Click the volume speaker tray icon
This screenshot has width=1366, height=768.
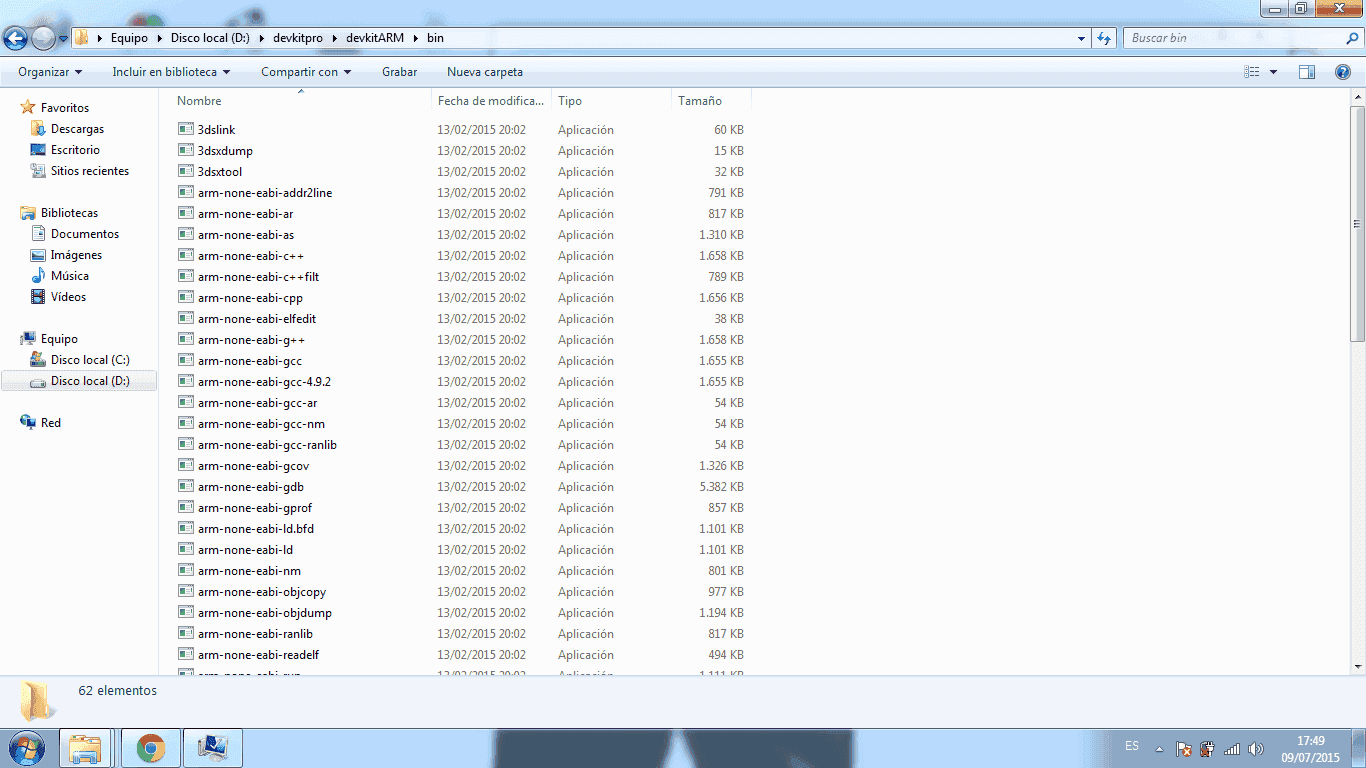coord(1256,748)
